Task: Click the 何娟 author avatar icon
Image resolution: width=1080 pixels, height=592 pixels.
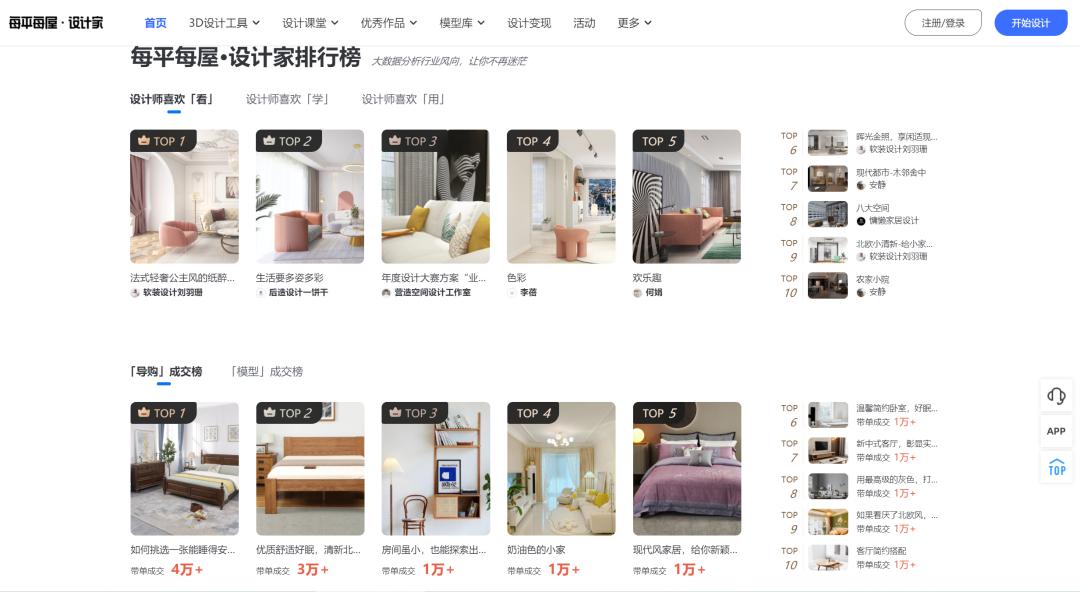Action: (637, 293)
